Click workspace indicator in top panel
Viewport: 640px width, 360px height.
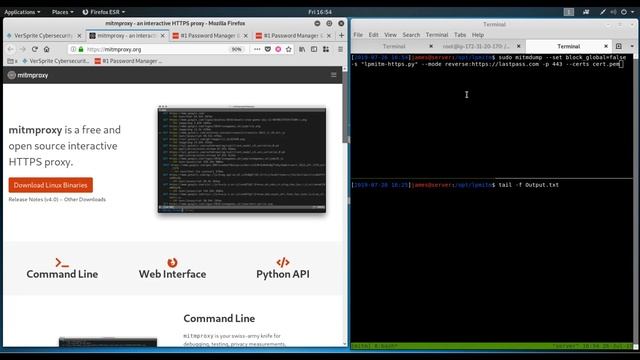[x=569, y=12]
